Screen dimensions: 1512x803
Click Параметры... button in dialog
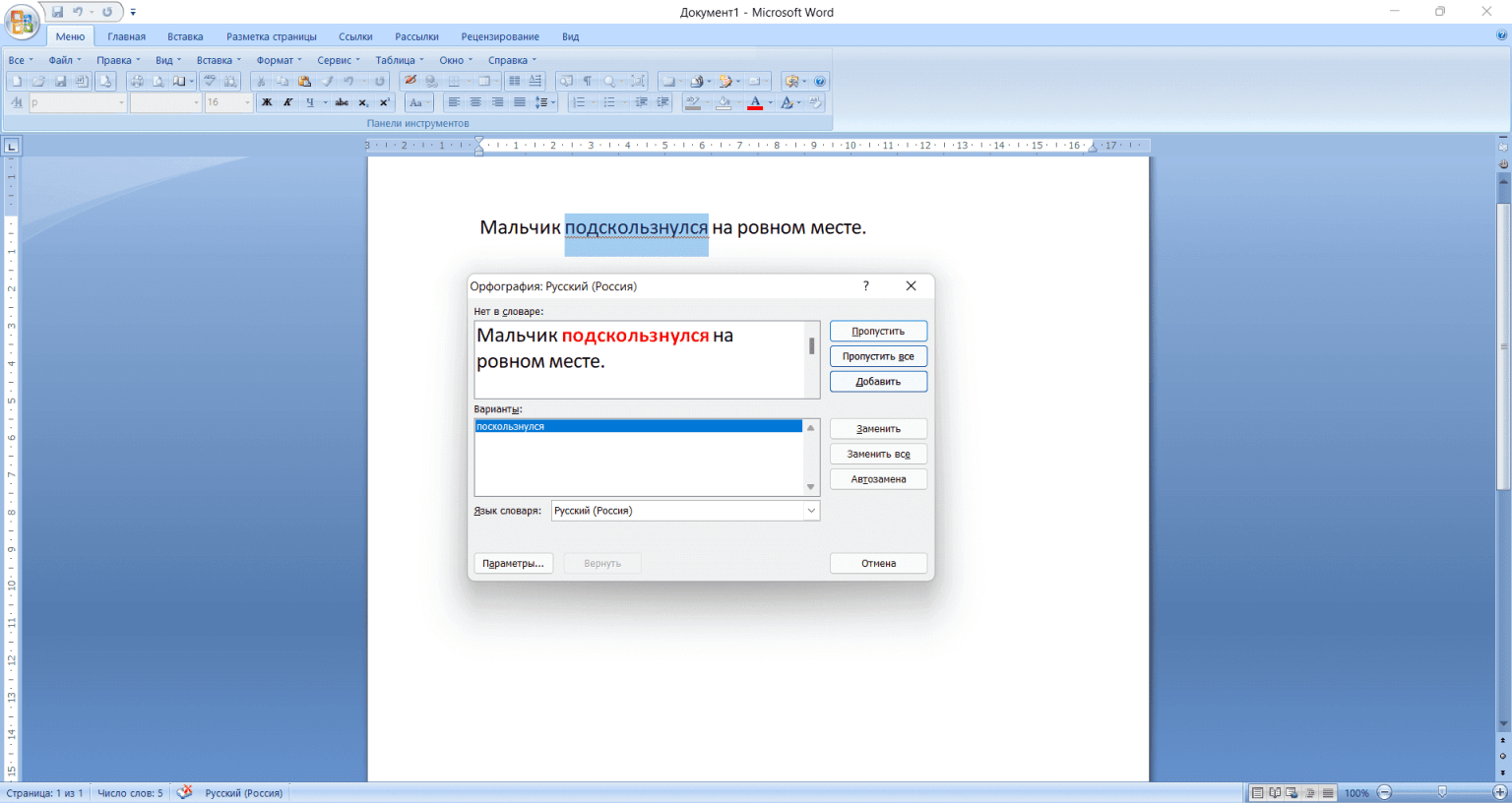pos(513,564)
